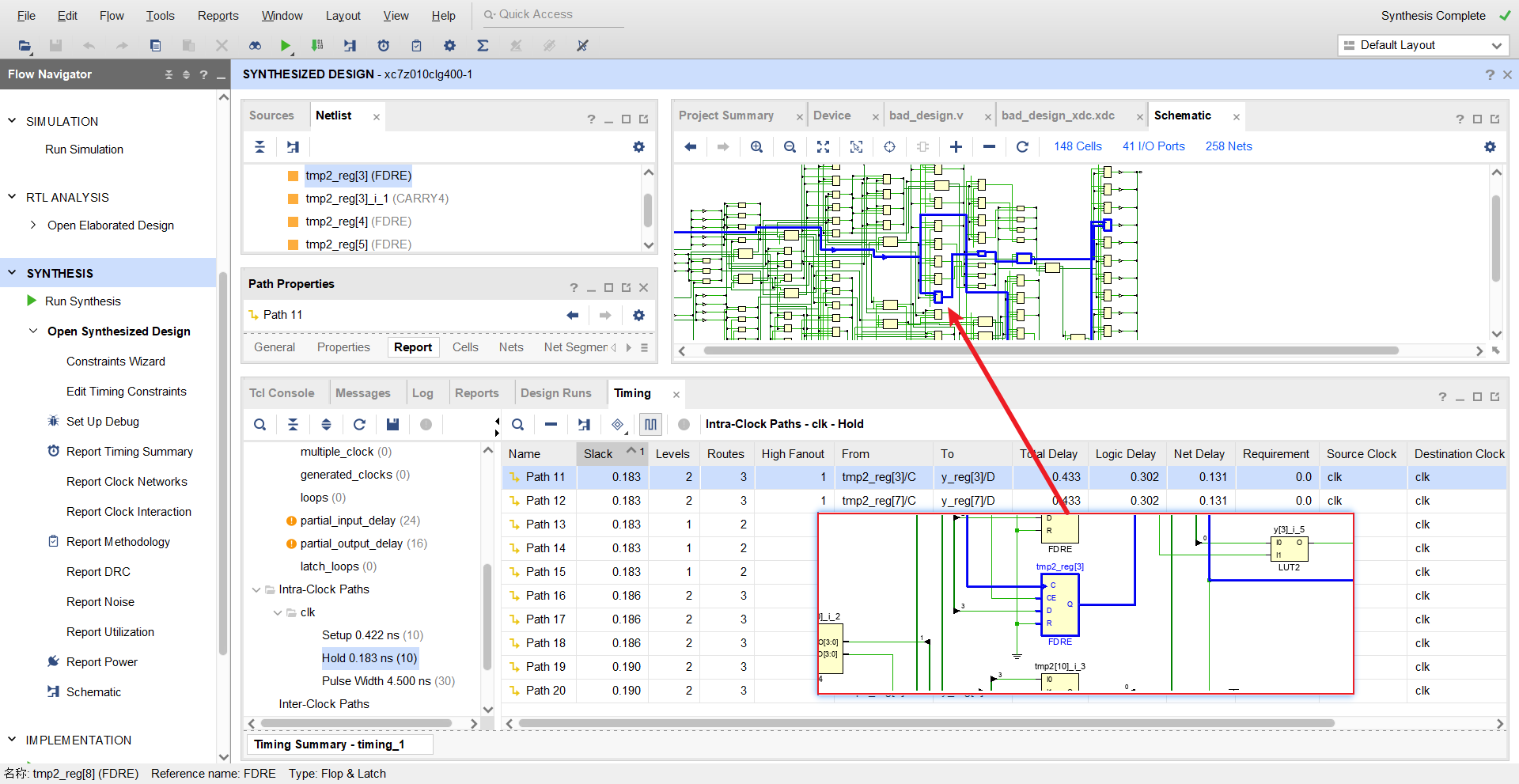Click the plus expand icon in schematic toolbar
The width and height of the screenshot is (1519, 784).
tap(956, 146)
